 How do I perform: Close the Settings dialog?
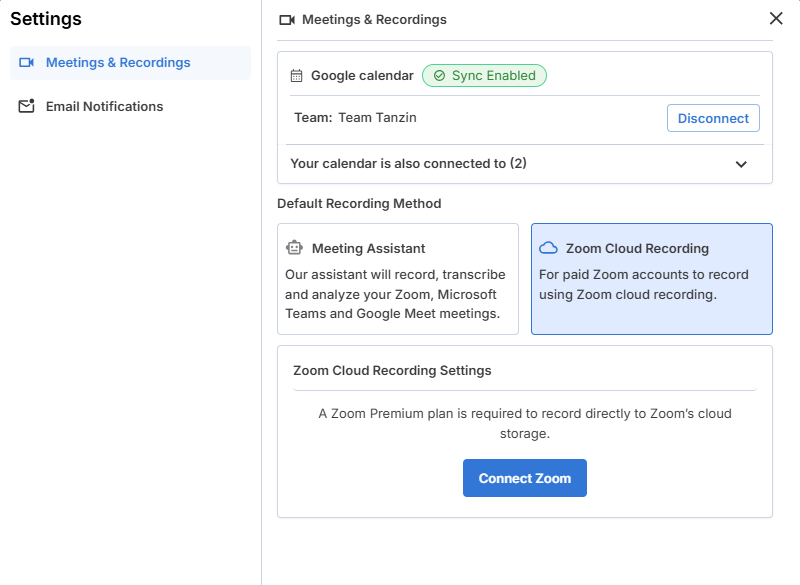click(776, 18)
